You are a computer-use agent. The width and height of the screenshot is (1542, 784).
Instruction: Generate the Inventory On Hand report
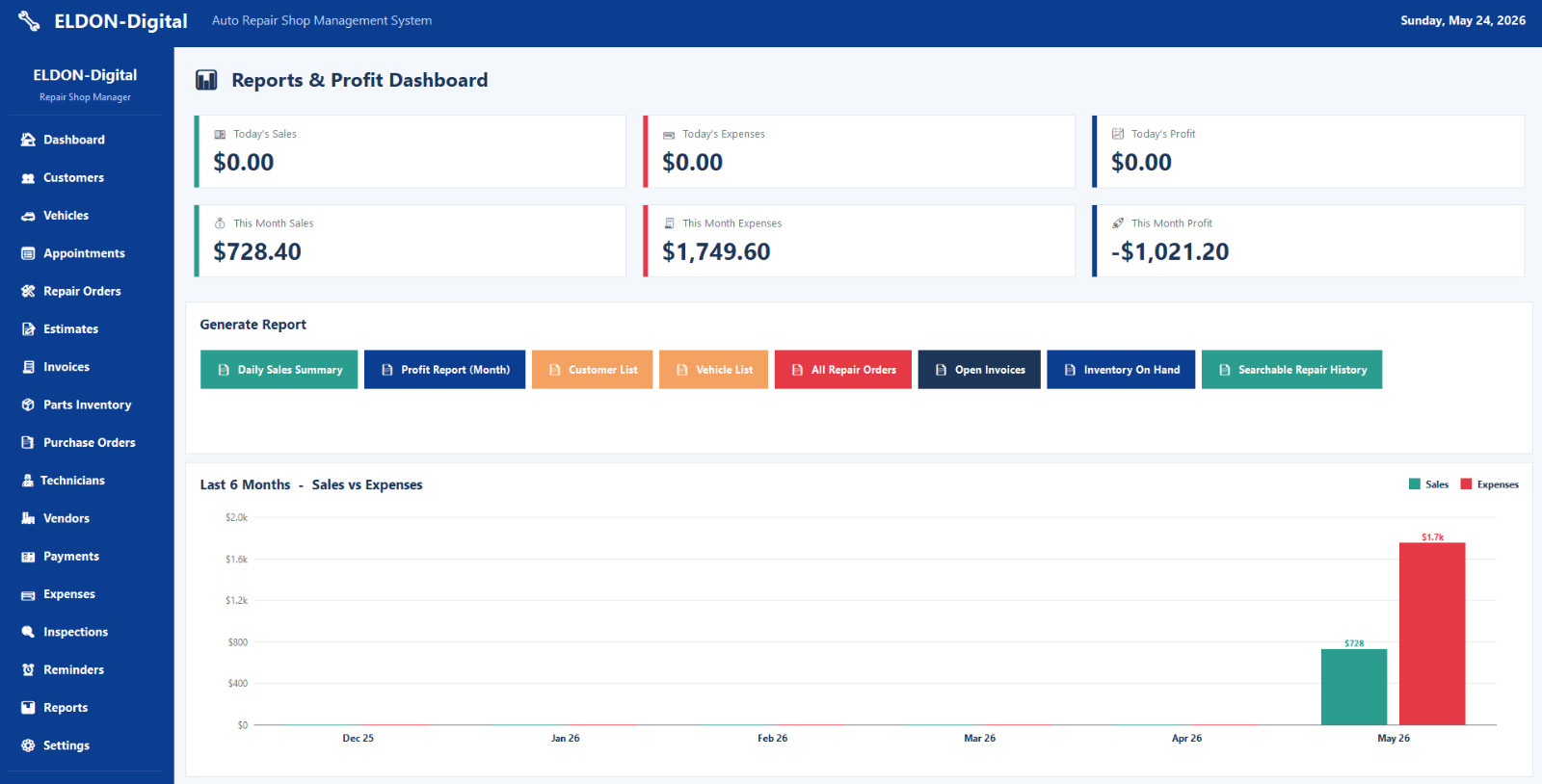(1121, 370)
